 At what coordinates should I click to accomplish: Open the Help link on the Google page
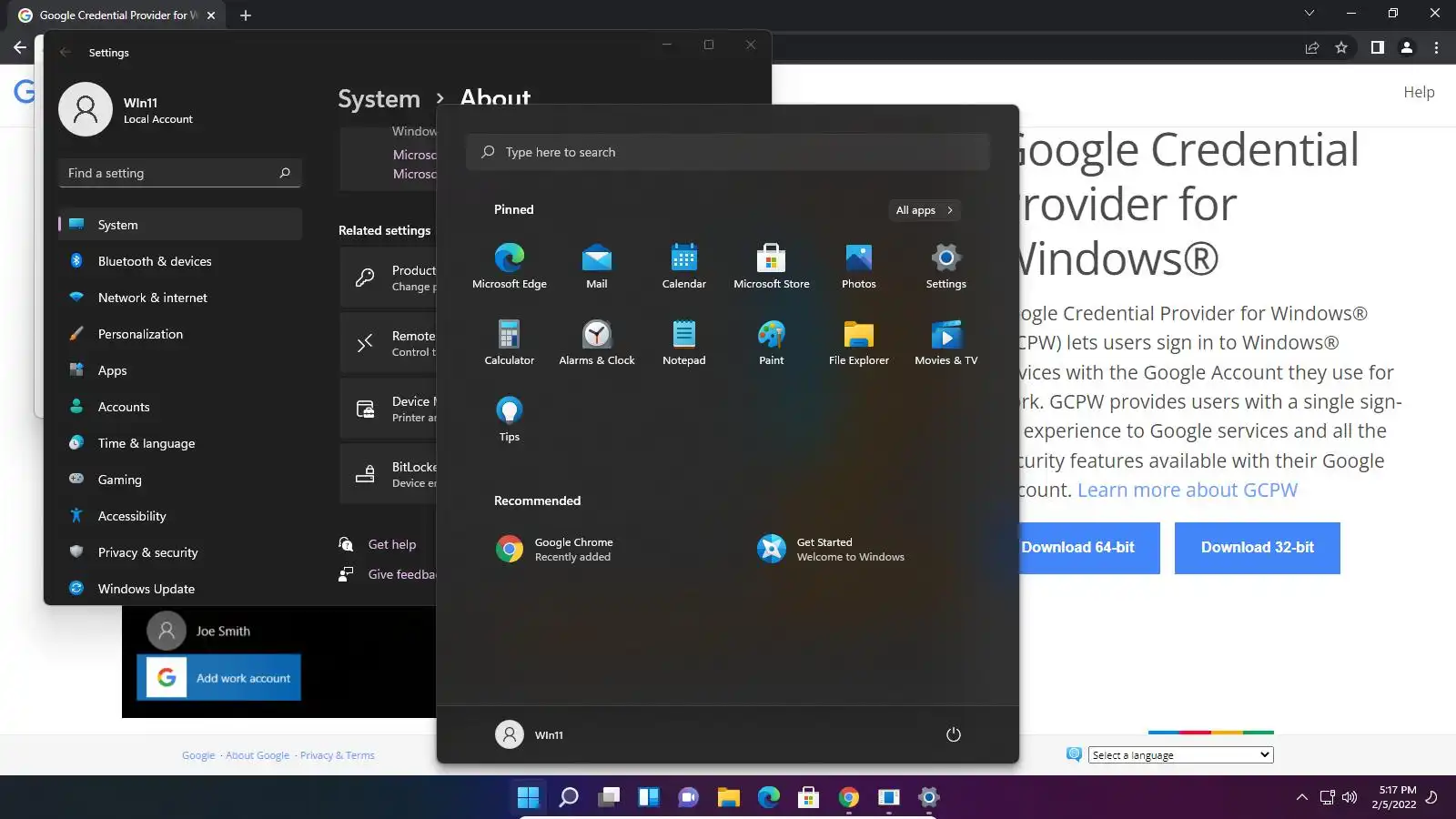click(1419, 92)
